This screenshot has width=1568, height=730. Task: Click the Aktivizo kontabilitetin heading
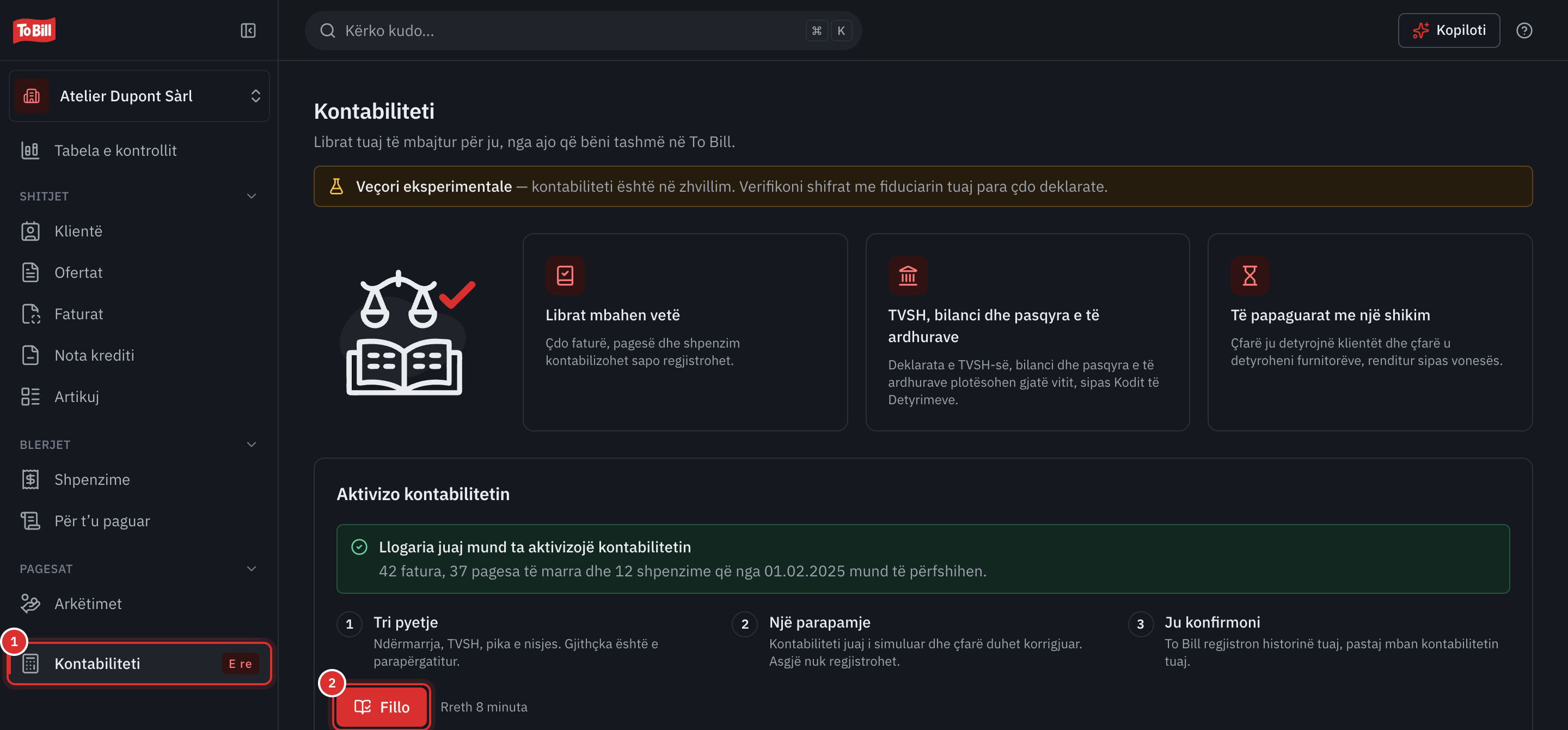(423, 494)
